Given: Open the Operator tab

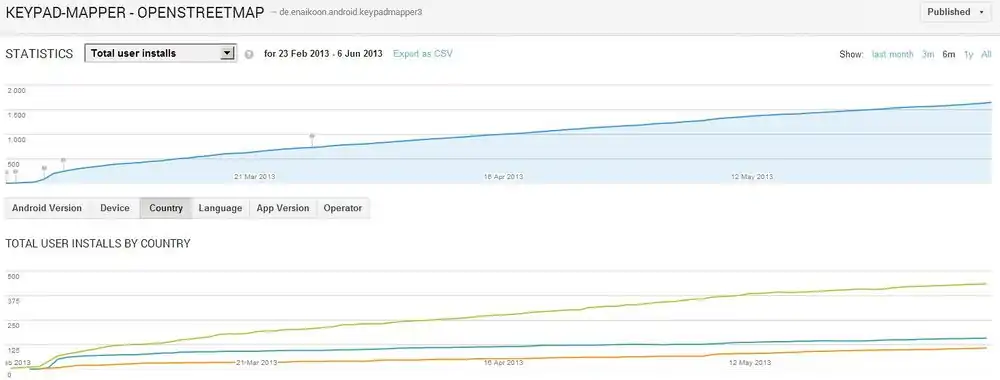Looking at the screenshot, I should (x=342, y=208).
